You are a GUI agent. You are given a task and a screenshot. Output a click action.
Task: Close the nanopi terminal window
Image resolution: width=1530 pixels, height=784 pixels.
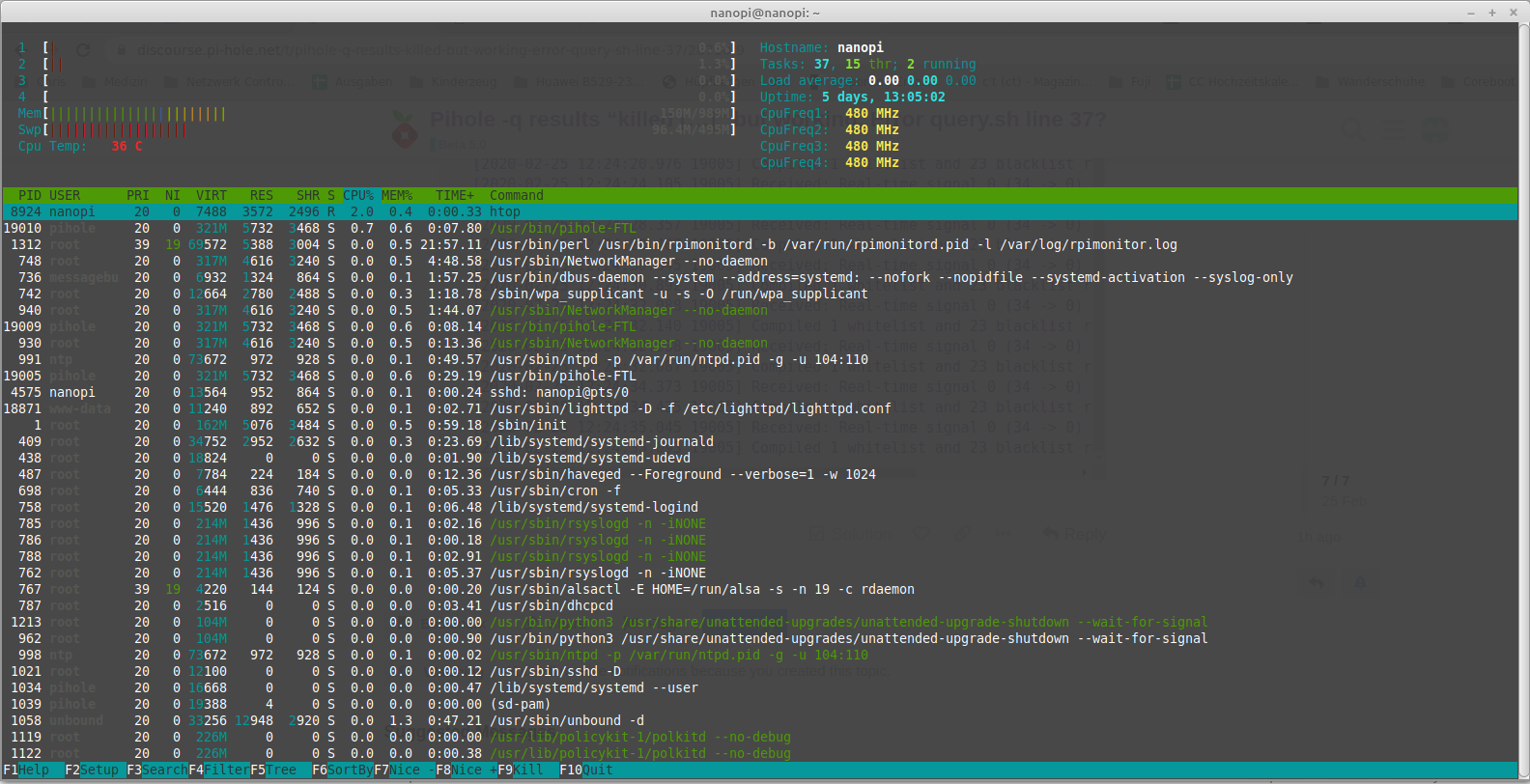pos(1513,13)
